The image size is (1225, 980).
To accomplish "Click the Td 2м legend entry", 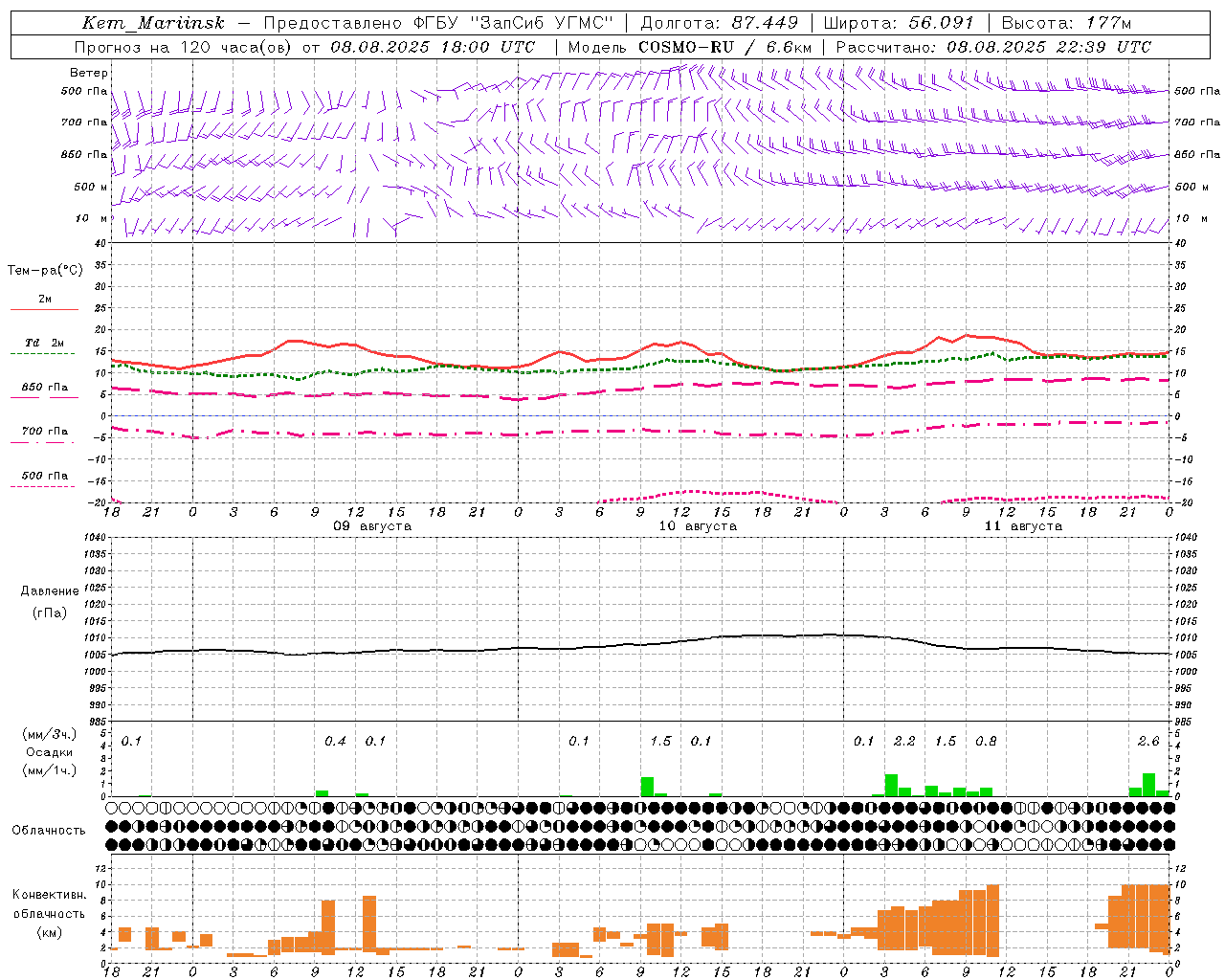I will (45, 343).
